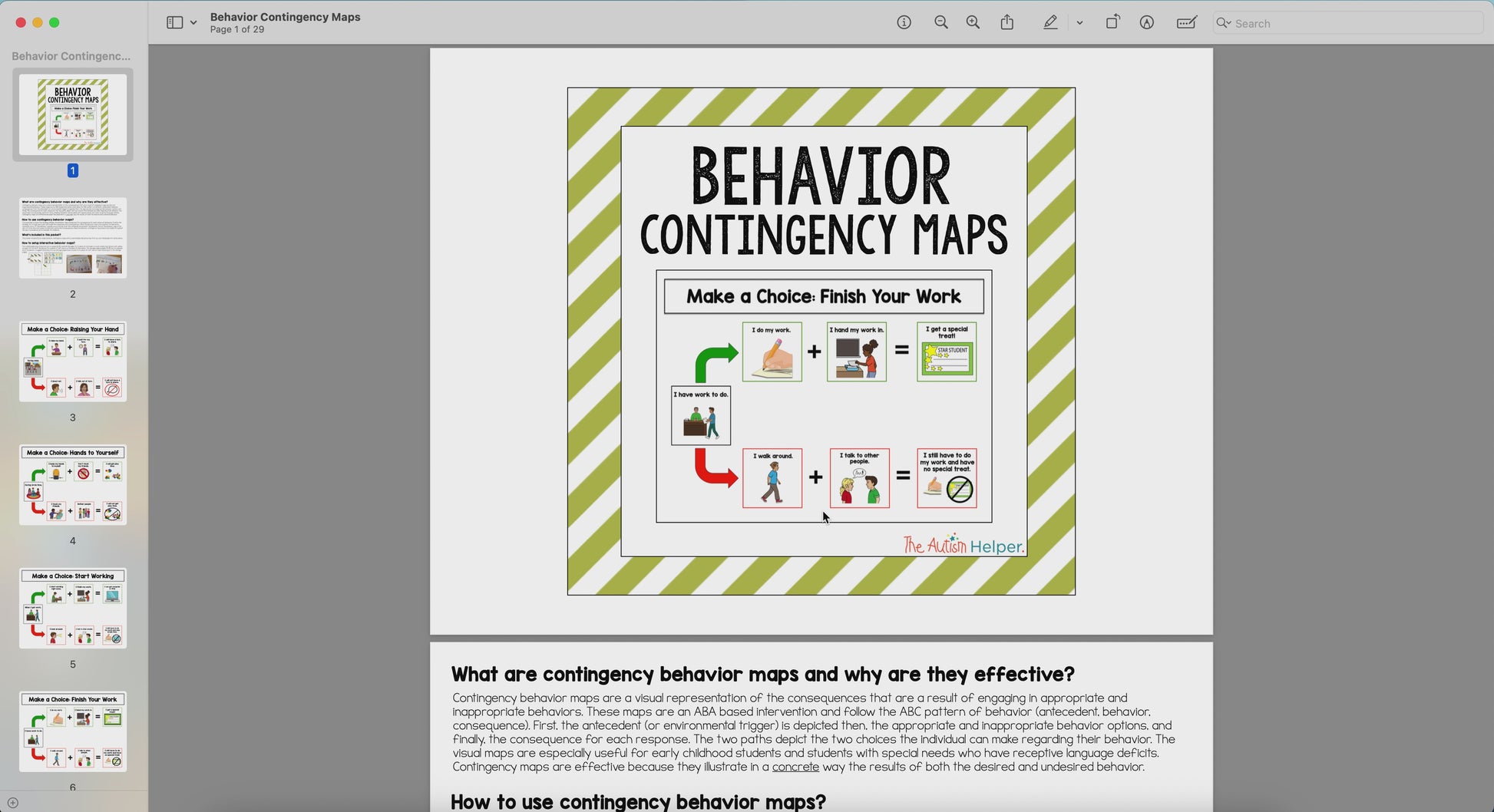
Task: Select the page 2 thumbnail
Action: tap(73, 238)
